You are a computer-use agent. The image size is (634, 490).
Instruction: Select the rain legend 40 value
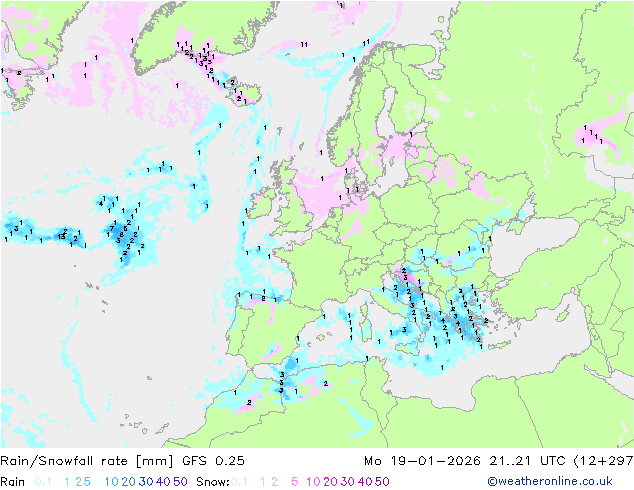coord(163,482)
